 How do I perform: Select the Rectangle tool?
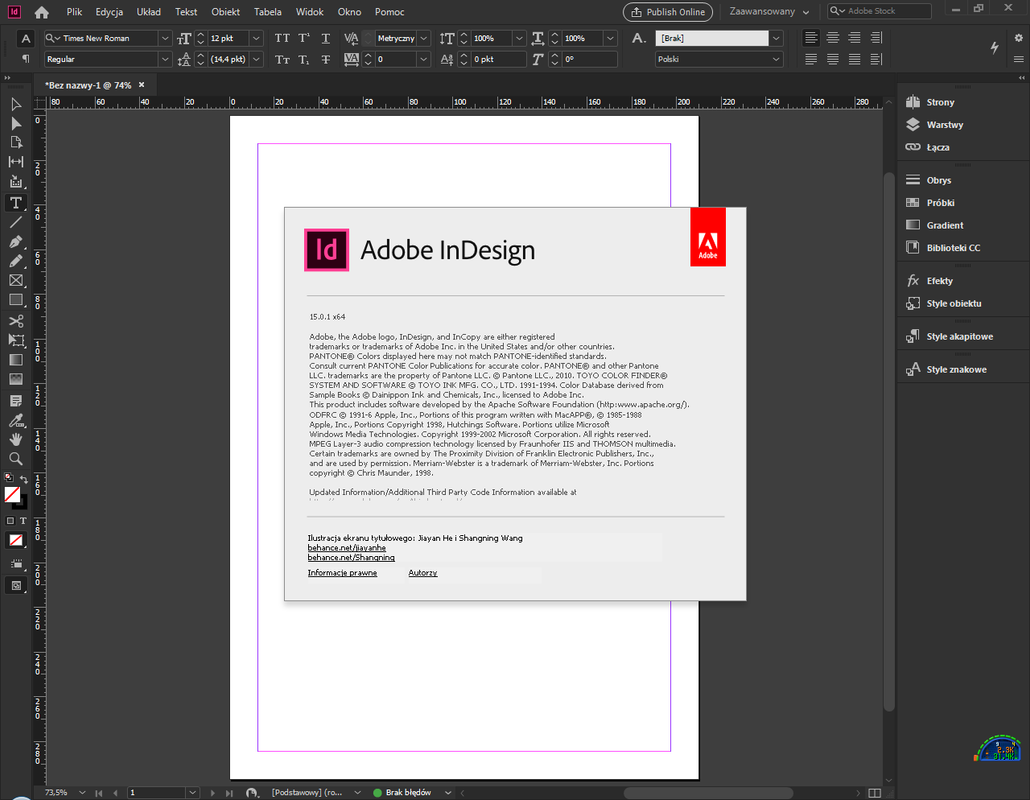[x=16, y=300]
